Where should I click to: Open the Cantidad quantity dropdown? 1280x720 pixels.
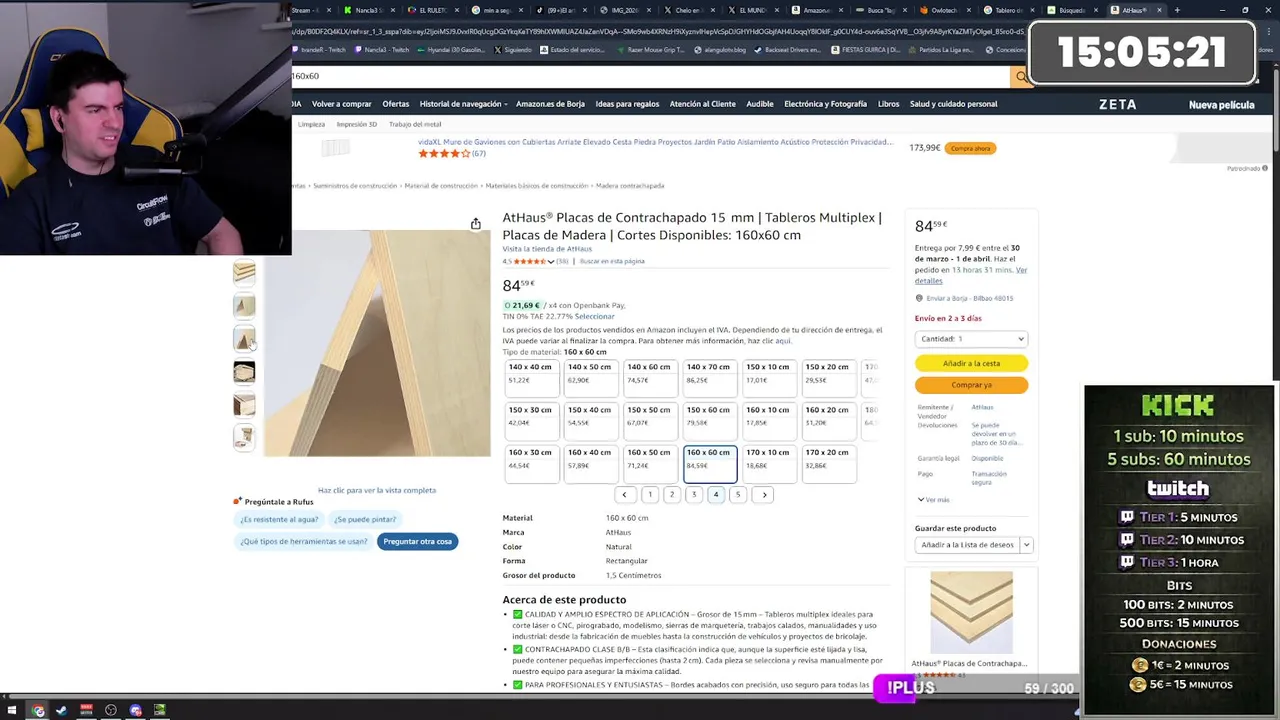pyautogui.click(x=971, y=339)
